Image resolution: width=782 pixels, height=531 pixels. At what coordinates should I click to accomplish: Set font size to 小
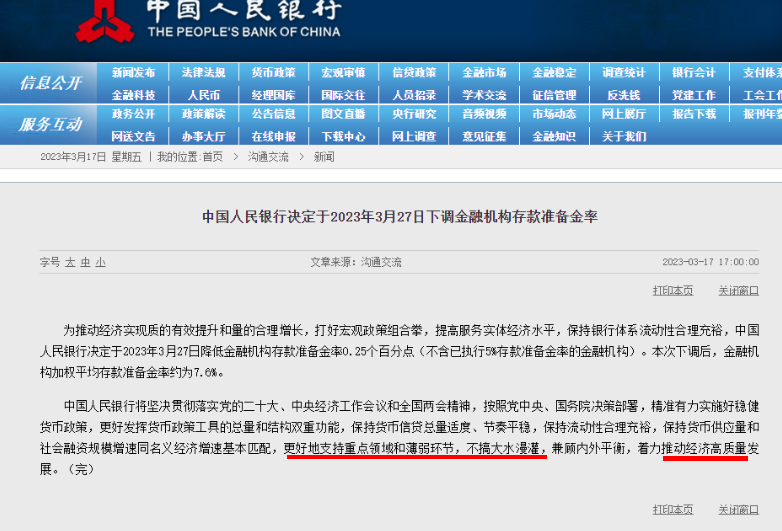pyautogui.click(x=101, y=262)
